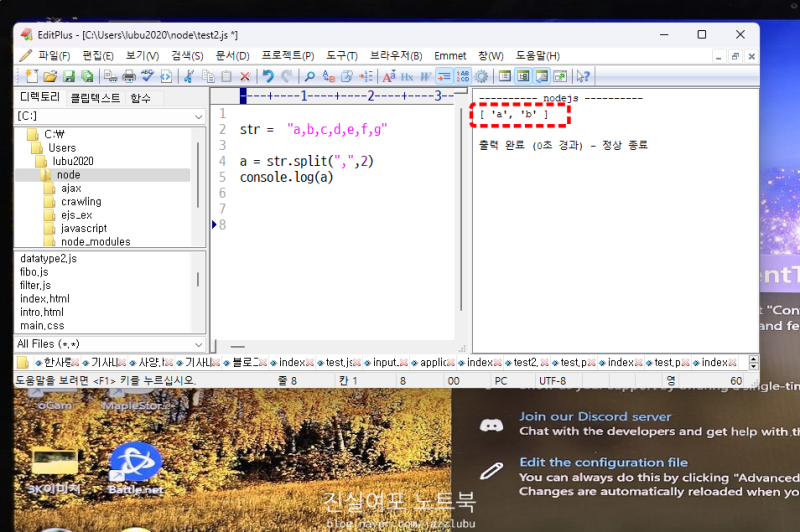
Task: Switch to the input document tab
Action: pyautogui.click(x=385, y=363)
